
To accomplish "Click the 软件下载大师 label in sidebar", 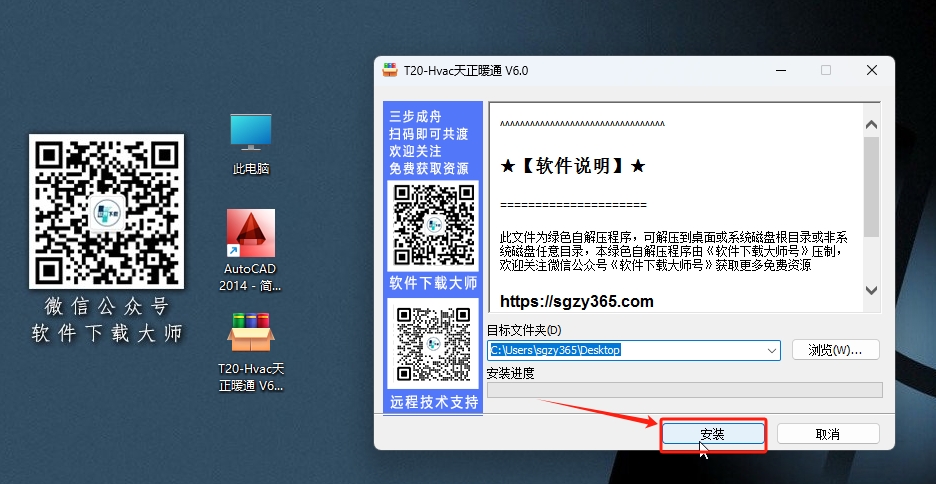I will 433,283.
